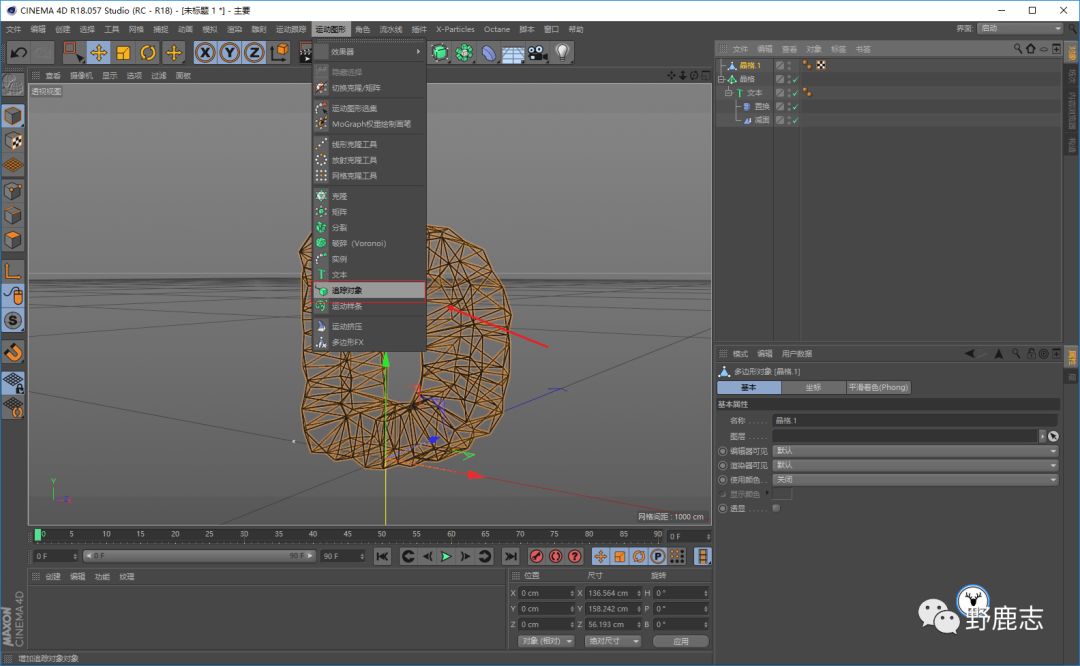This screenshot has height=666, width=1080.
Task: Open the 对象 (相对) dropdown
Action: 546,641
